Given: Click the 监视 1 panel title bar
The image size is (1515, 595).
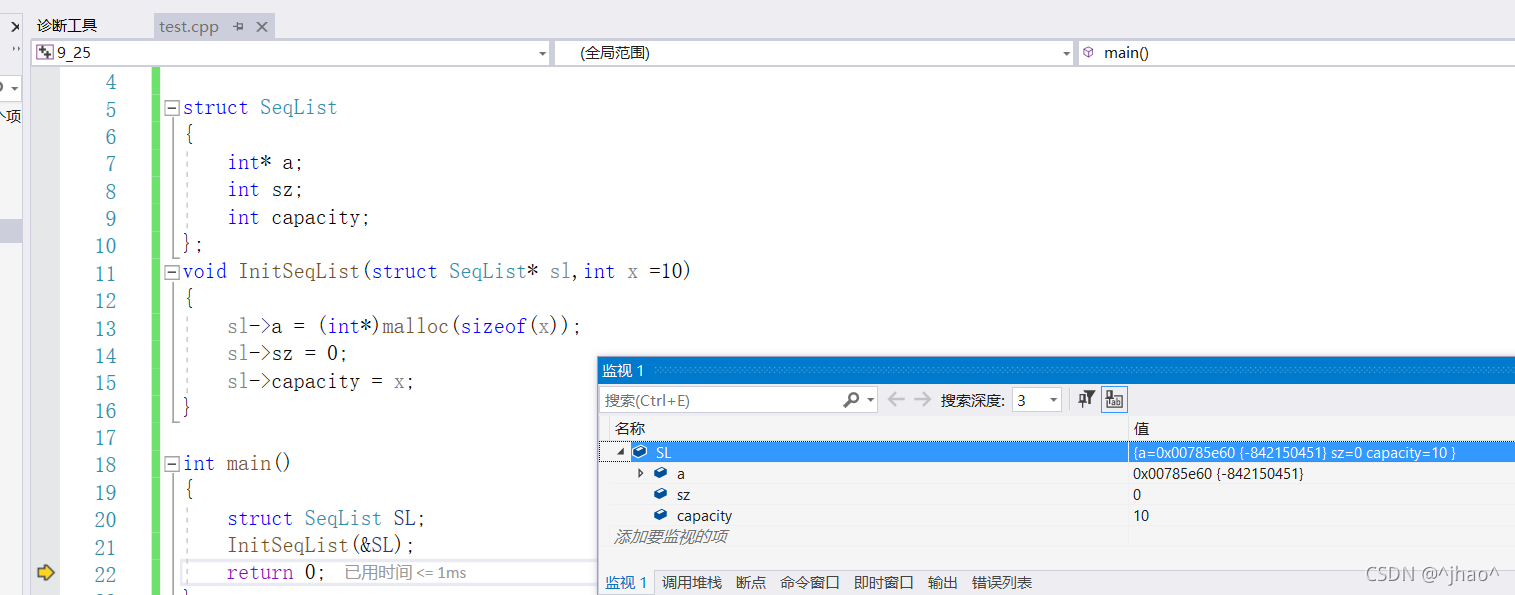Looking at the screenshot, I should tap(1057, 370).
